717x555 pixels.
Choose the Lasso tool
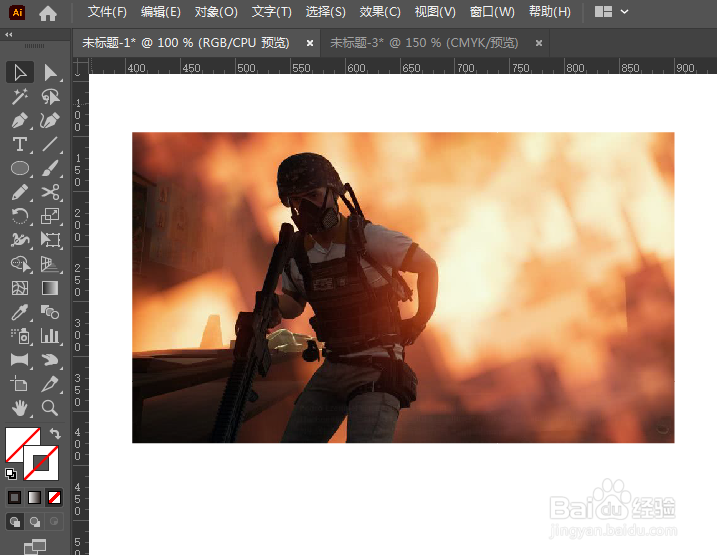click(50, 96)
